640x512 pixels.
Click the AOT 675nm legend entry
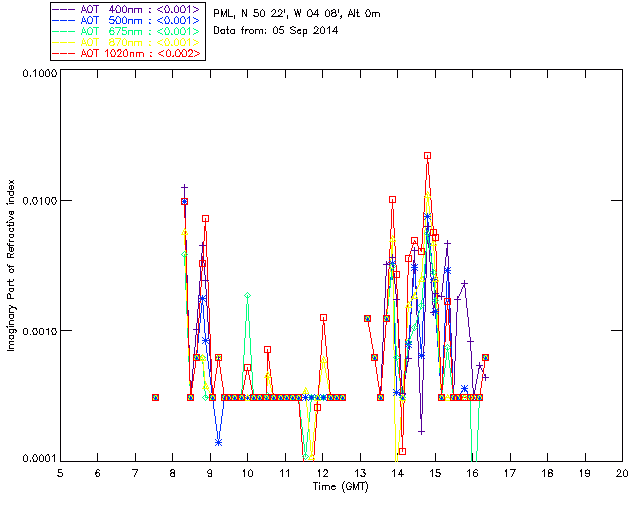click(x=127, y=31)
